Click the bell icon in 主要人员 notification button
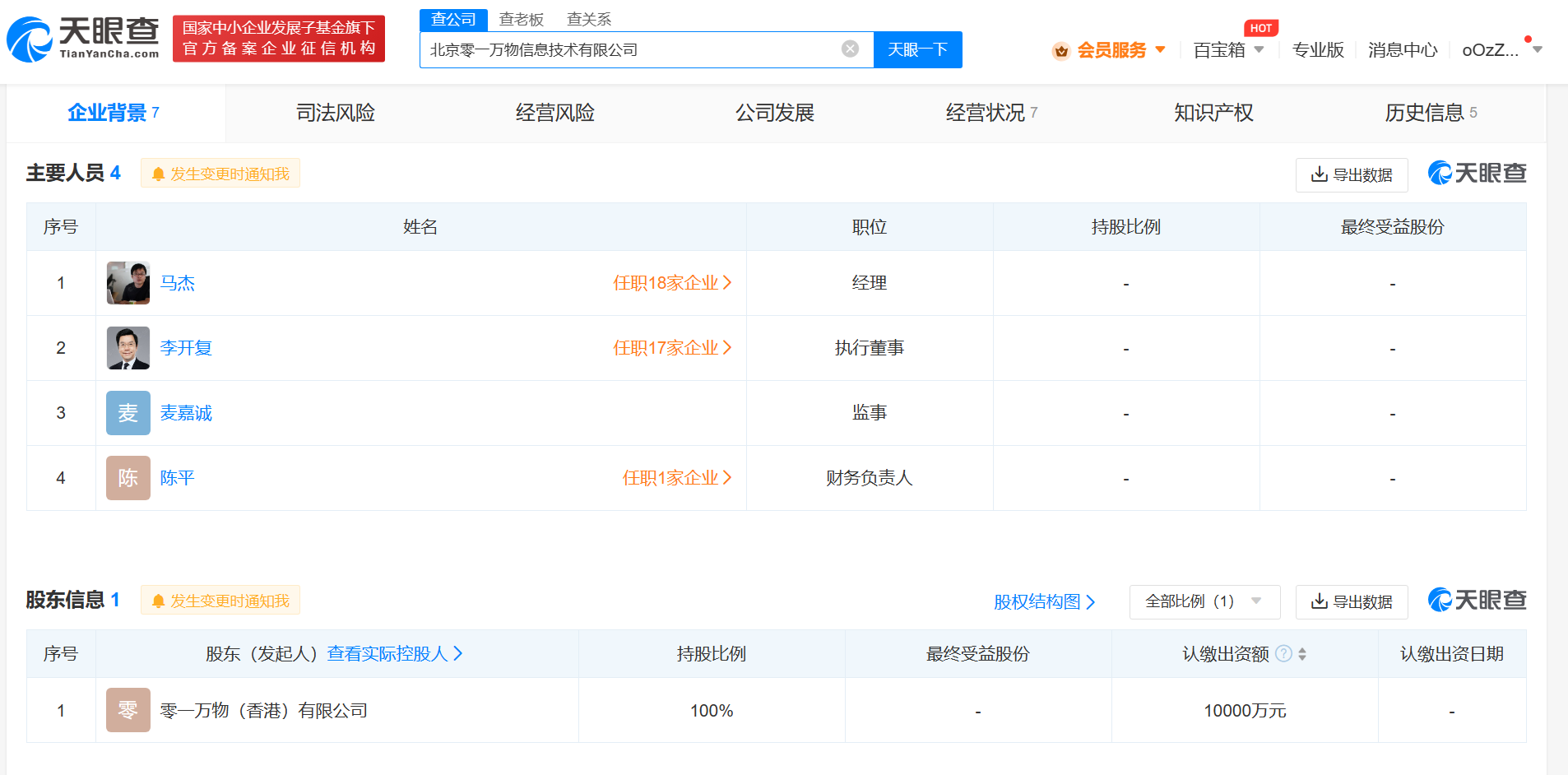 [158, 174]
